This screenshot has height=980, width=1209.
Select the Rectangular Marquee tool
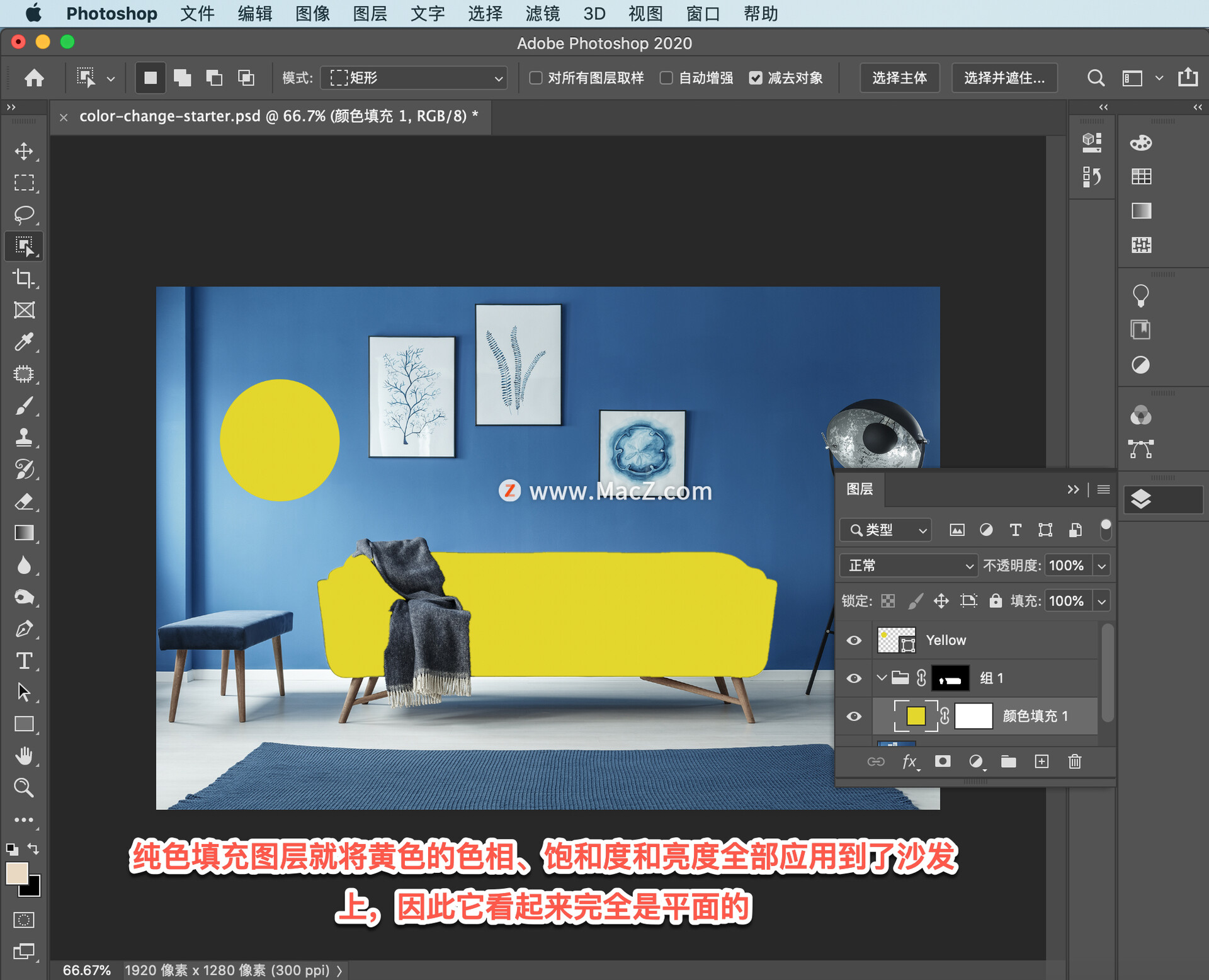coord(24,183)
